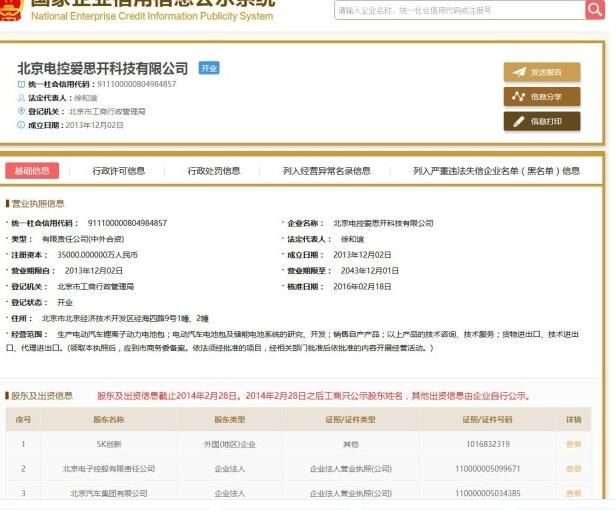Click the 信息分享 share info button
Viewport: 616px width, 510px height.
pyautogui.click(x=542, y=97)
